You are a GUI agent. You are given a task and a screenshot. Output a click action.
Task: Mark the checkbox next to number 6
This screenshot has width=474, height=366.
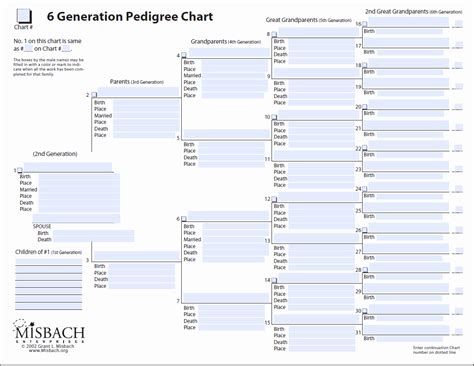pos(184,219)
